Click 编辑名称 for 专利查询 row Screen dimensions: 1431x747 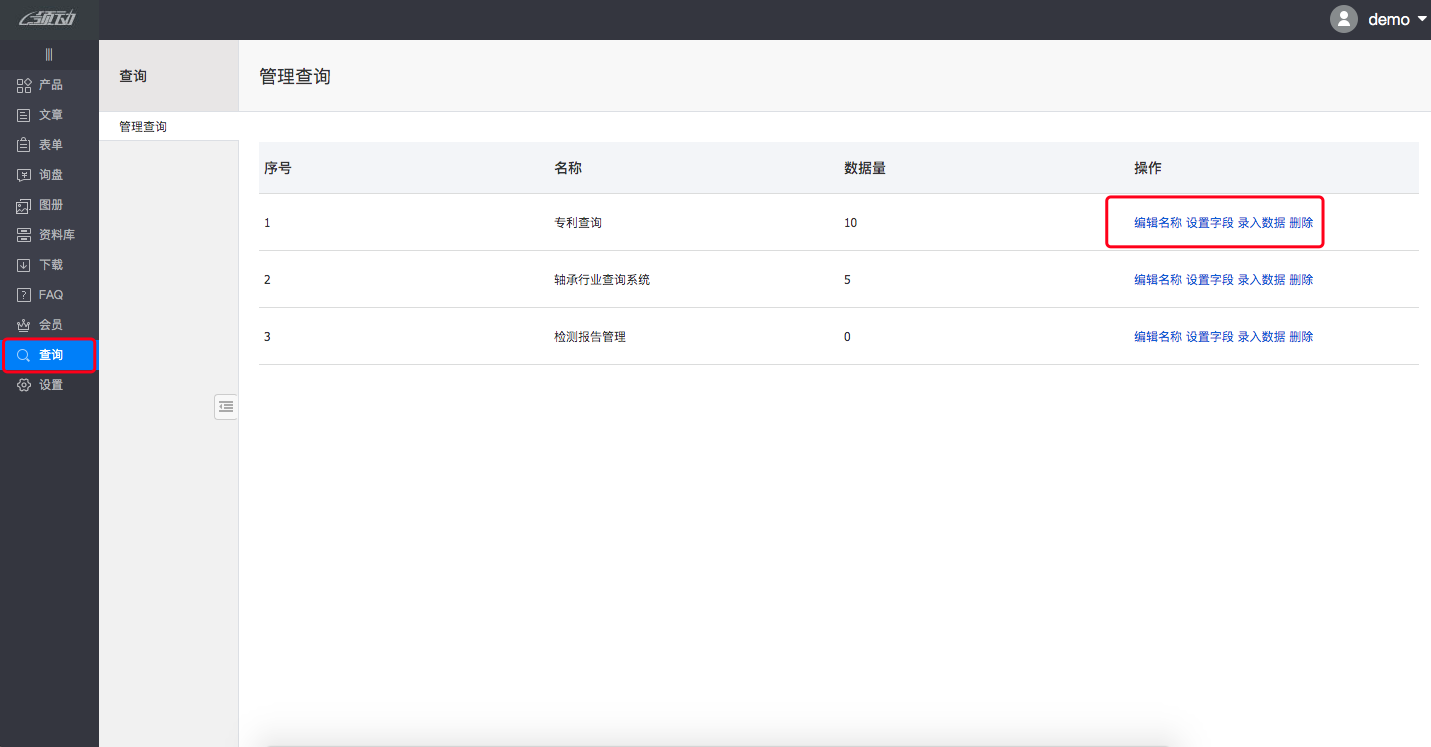coord(1157,223)
